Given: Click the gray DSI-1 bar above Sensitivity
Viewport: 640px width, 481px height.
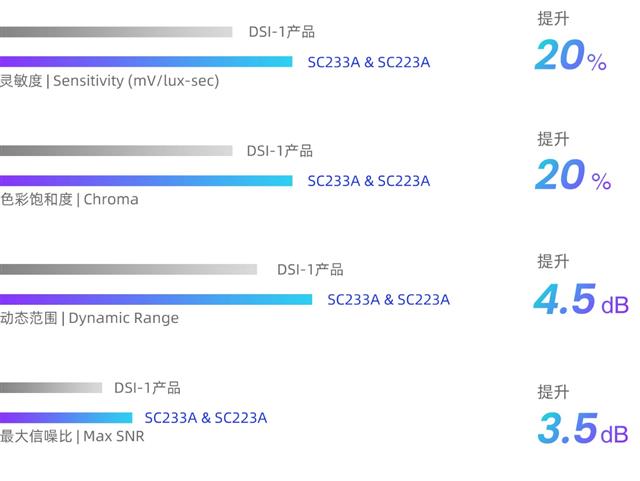Looking at the screenshot, I should pyautogui.click(x=115, y=32).
